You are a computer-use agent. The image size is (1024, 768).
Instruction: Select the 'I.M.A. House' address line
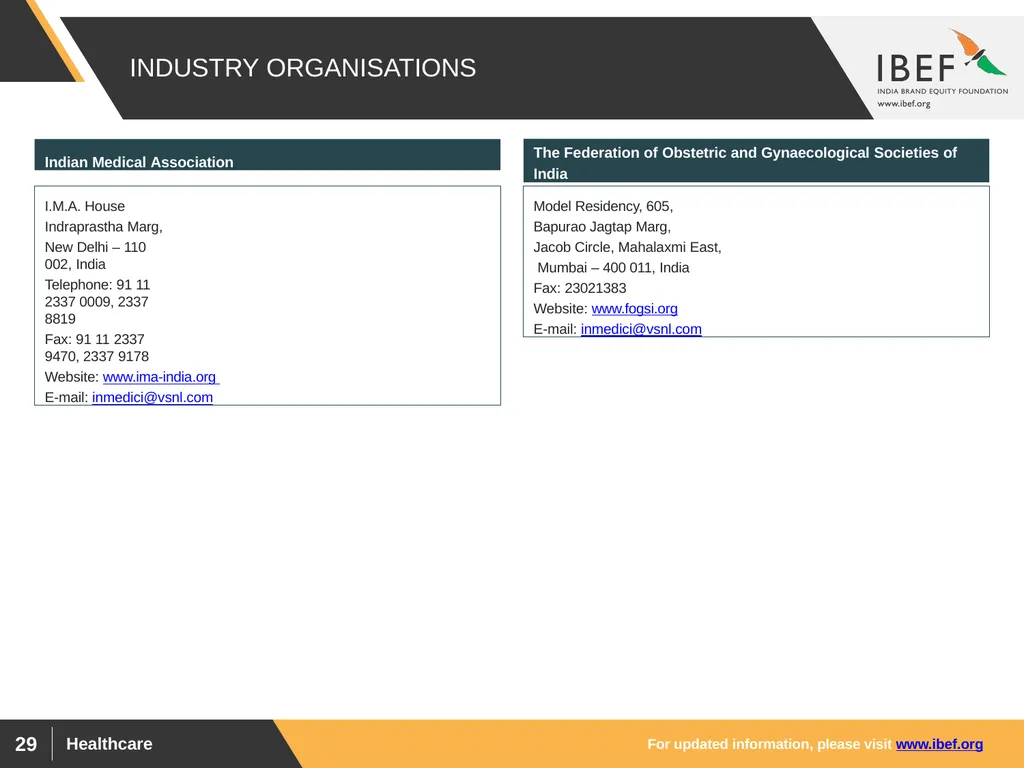(84, 206)
